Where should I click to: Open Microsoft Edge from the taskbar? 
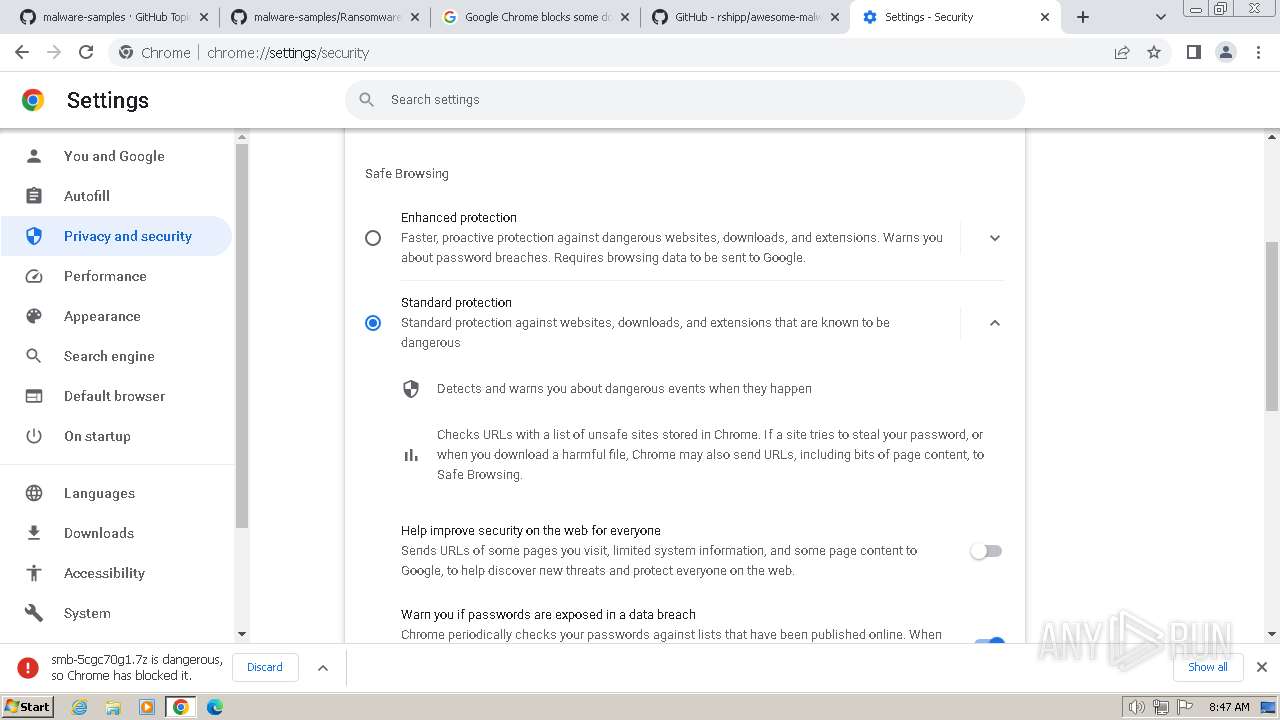click(x=214, y=707)
